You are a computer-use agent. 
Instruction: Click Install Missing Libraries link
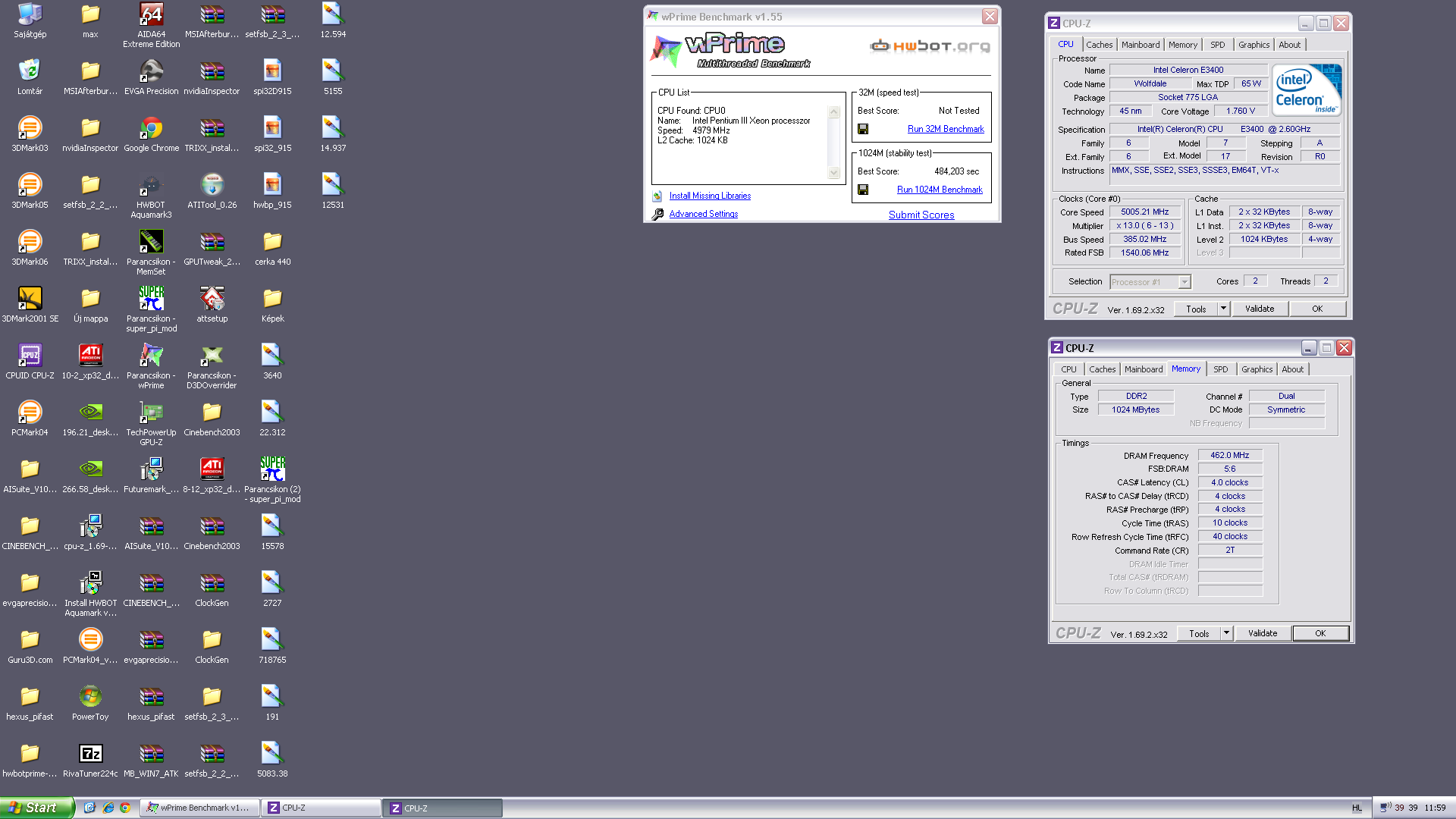(x=710, y=196)
